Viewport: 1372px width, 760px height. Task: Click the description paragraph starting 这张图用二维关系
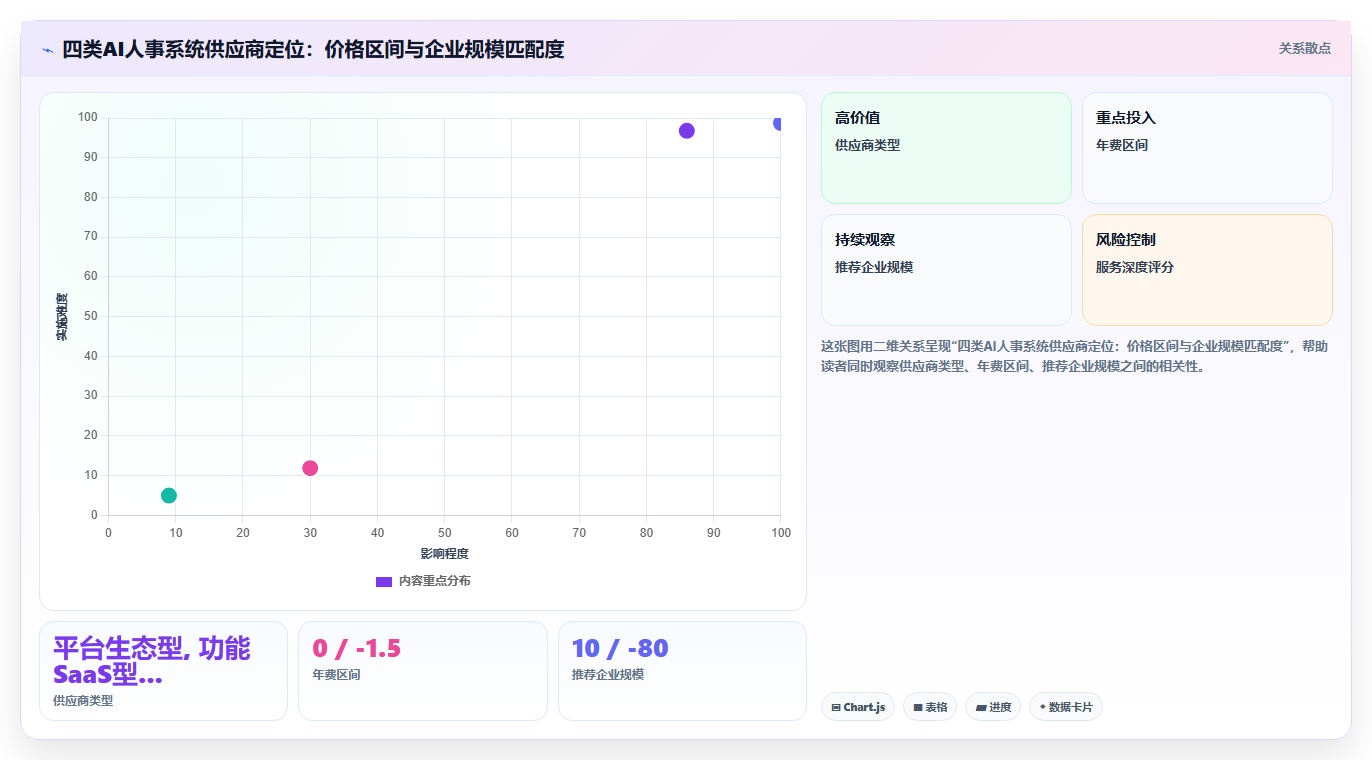click(1075, 356)
